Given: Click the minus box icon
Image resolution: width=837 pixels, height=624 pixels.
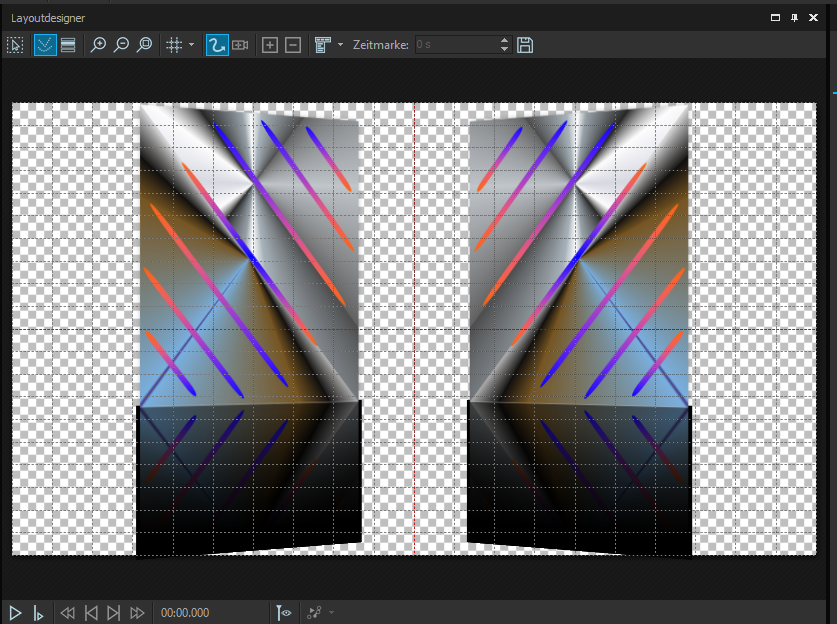Looking at the screenshot, I should (293, 45).
